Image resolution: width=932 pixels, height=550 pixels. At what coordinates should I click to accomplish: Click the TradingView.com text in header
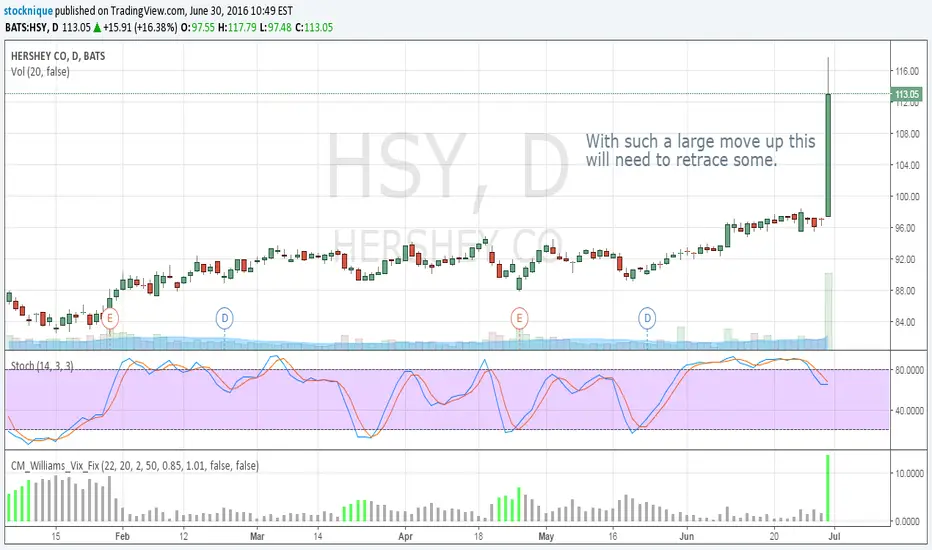(x=147, y=11)
